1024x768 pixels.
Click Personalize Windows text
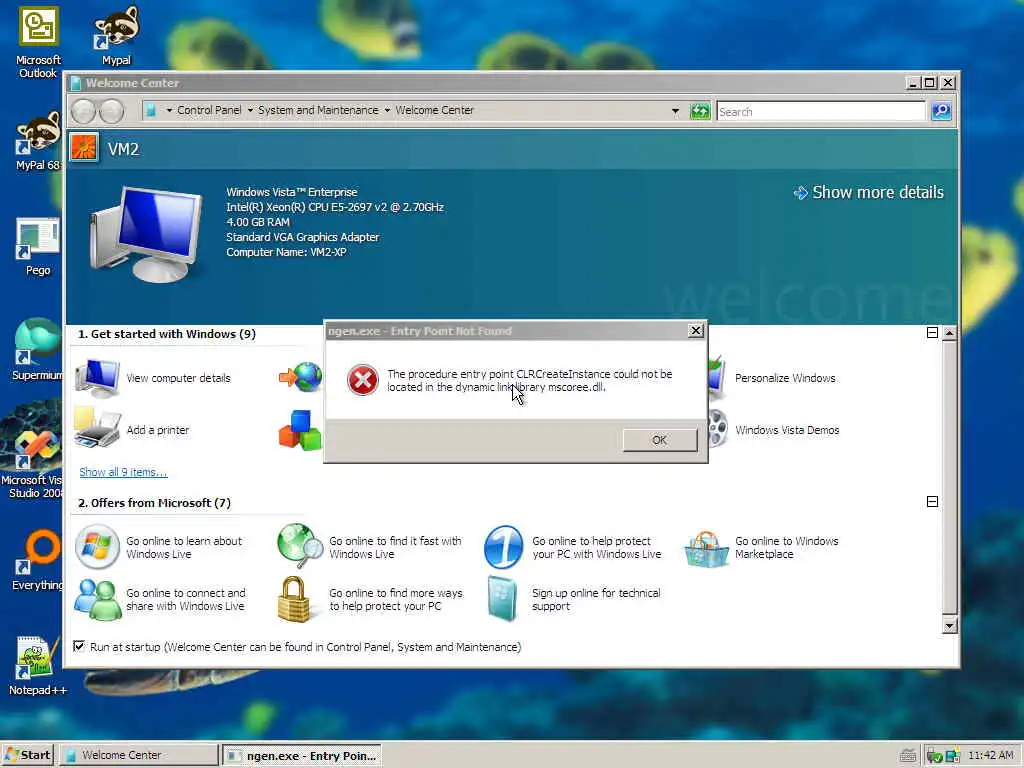click(785, 377)
